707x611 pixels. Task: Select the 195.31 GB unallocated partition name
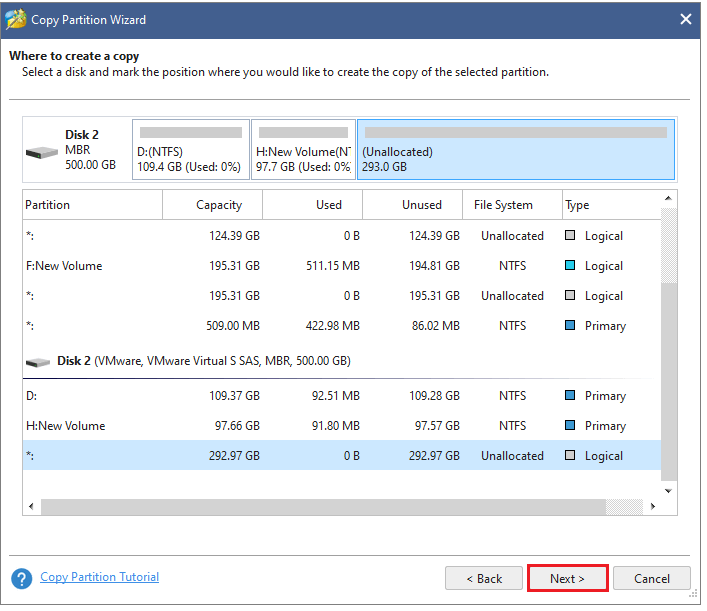coord(30,295)
